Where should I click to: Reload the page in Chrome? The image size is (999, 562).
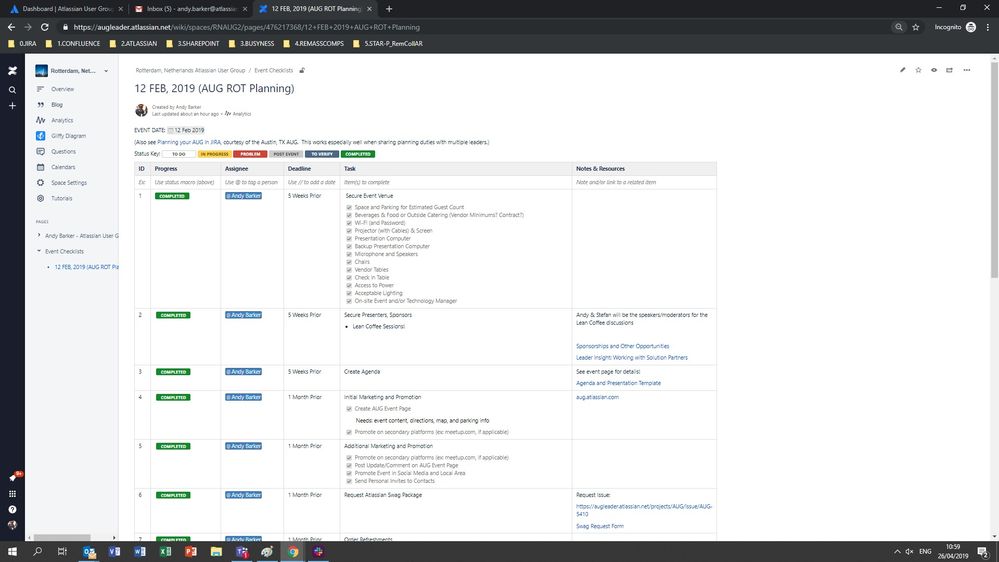point(45,27)
